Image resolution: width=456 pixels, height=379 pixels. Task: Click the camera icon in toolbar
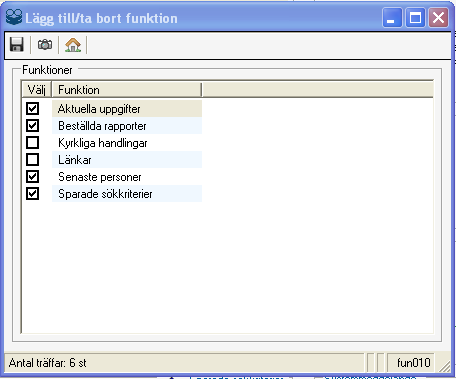click(x=45, y=45)
